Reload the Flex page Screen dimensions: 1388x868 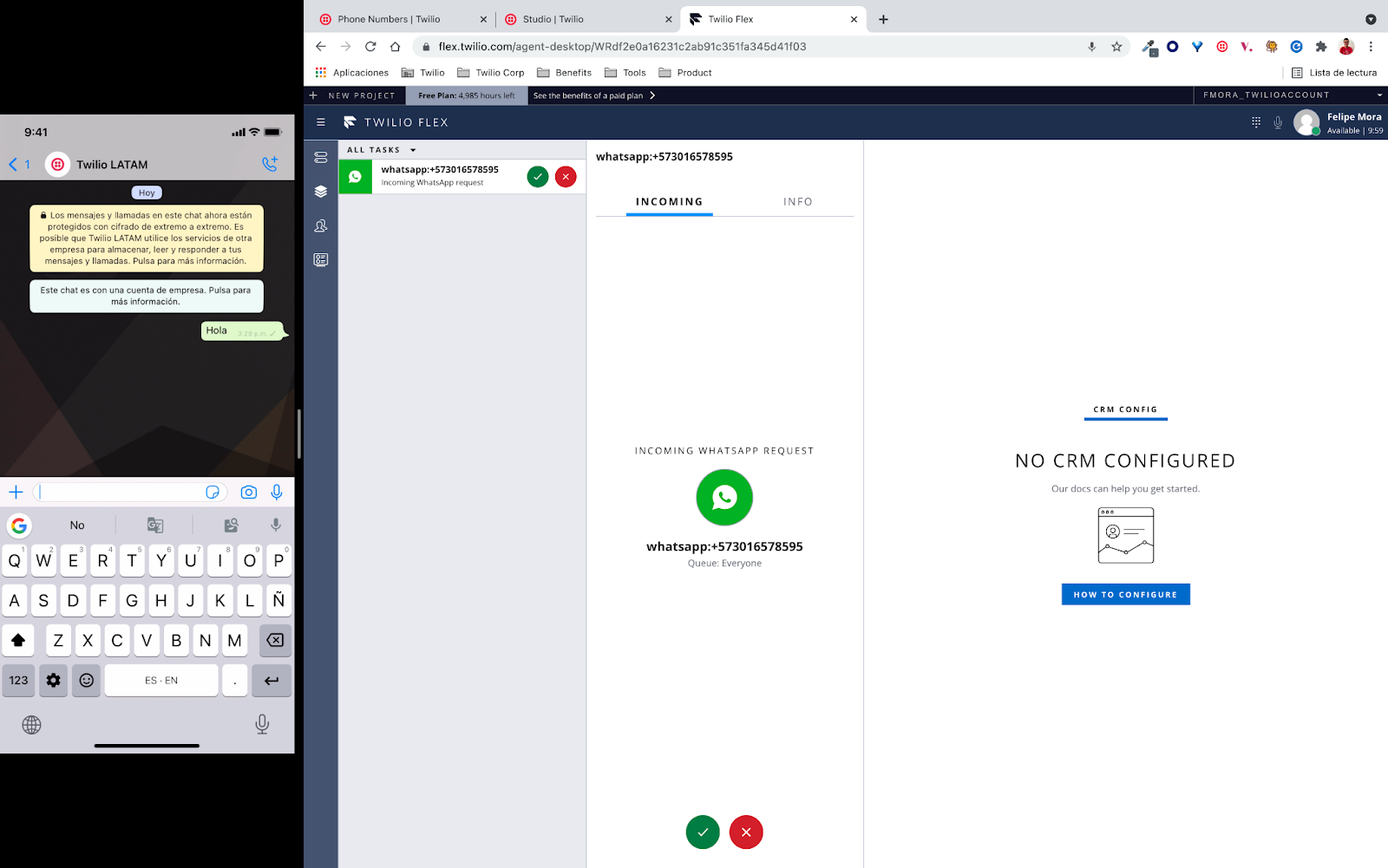370,47
